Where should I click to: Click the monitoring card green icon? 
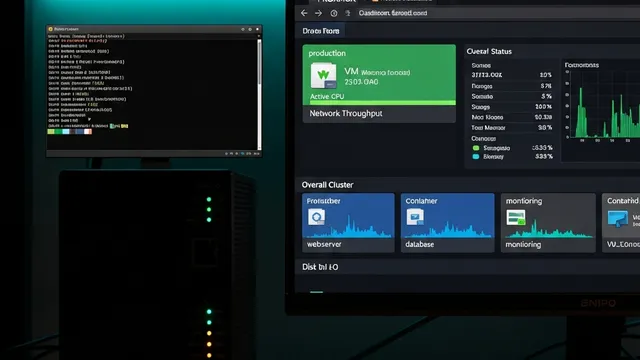516,218
